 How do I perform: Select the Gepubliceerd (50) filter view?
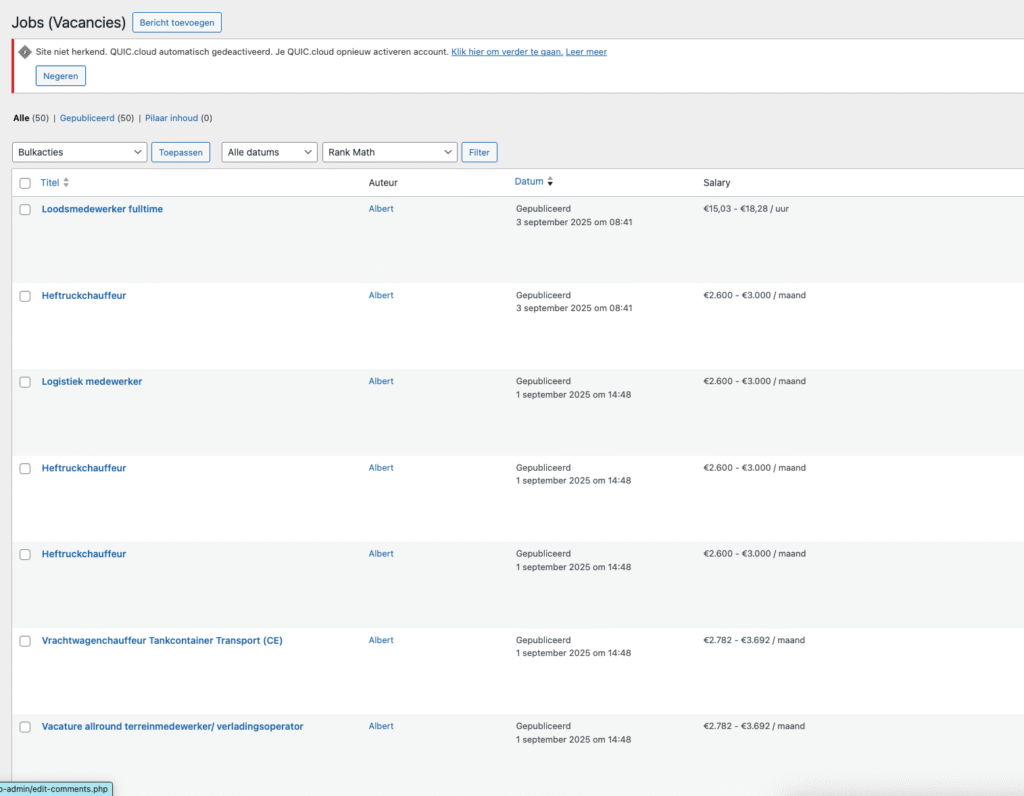point(97,118)
